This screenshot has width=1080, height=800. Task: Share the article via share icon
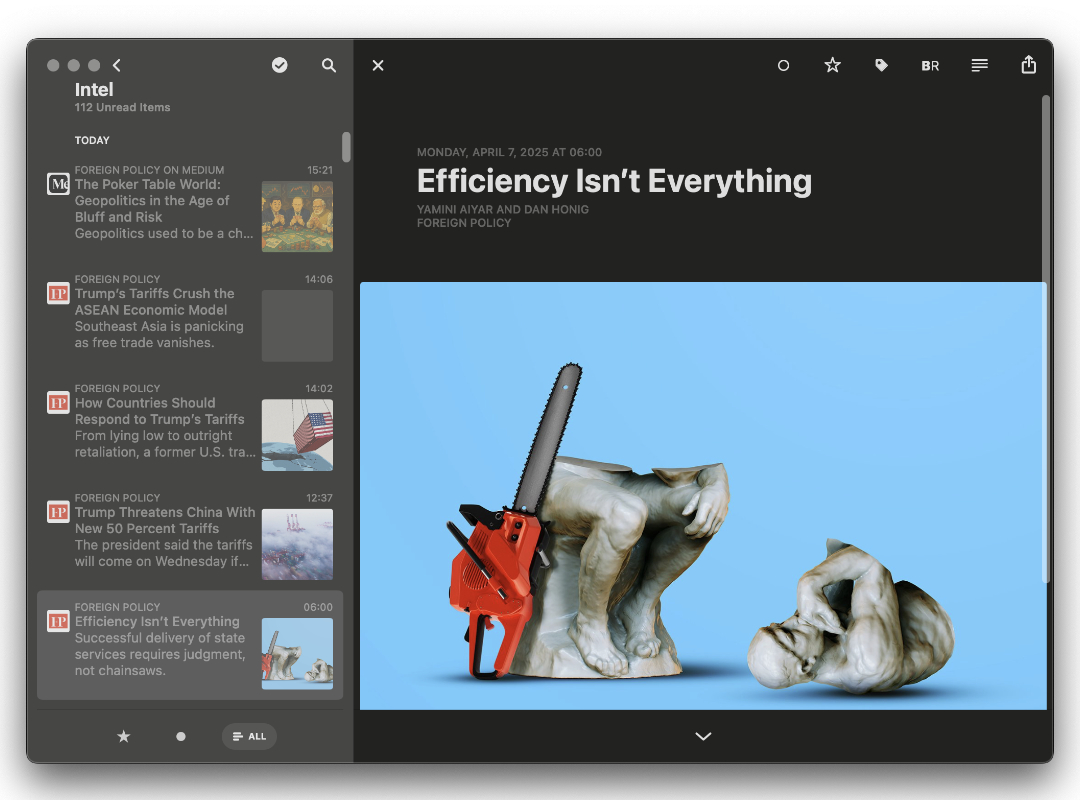pyautogui.click(x=1028, y=65)
